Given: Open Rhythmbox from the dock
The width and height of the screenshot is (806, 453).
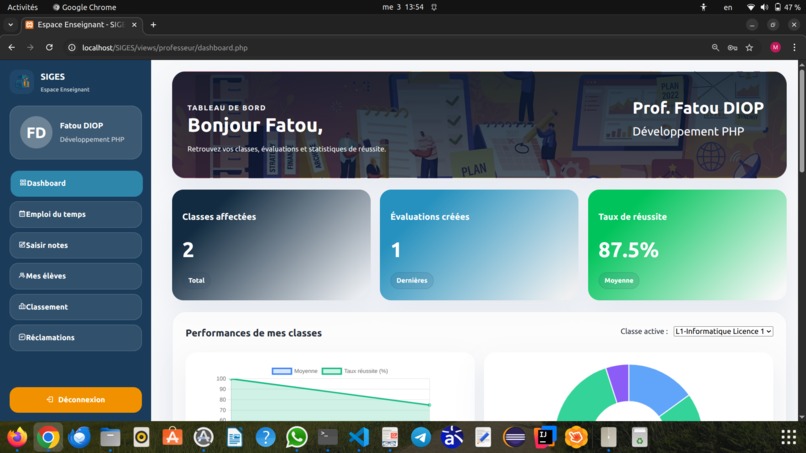Looking at the screenshot, I should [x=141, y=438].
